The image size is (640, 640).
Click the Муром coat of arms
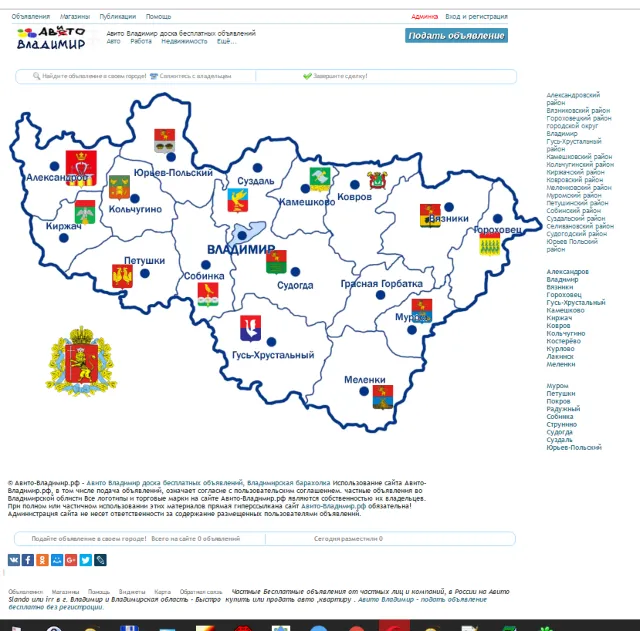tap(422, 311)
